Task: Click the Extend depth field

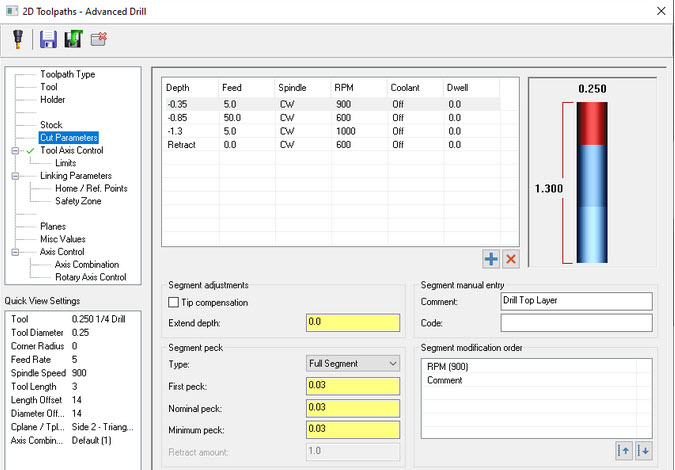Action: 352,323
